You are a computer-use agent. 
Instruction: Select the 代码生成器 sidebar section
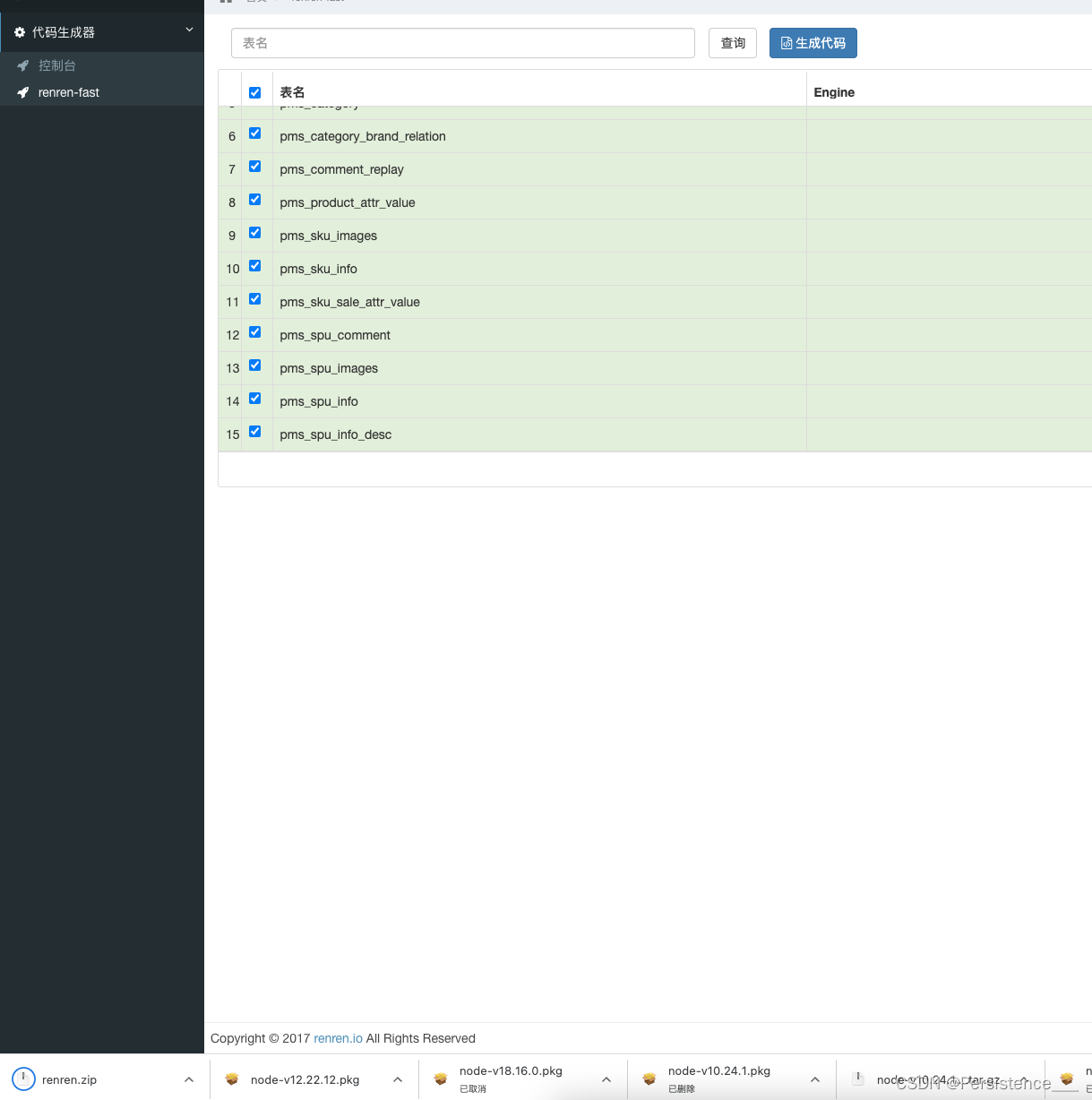coord(102,32)
